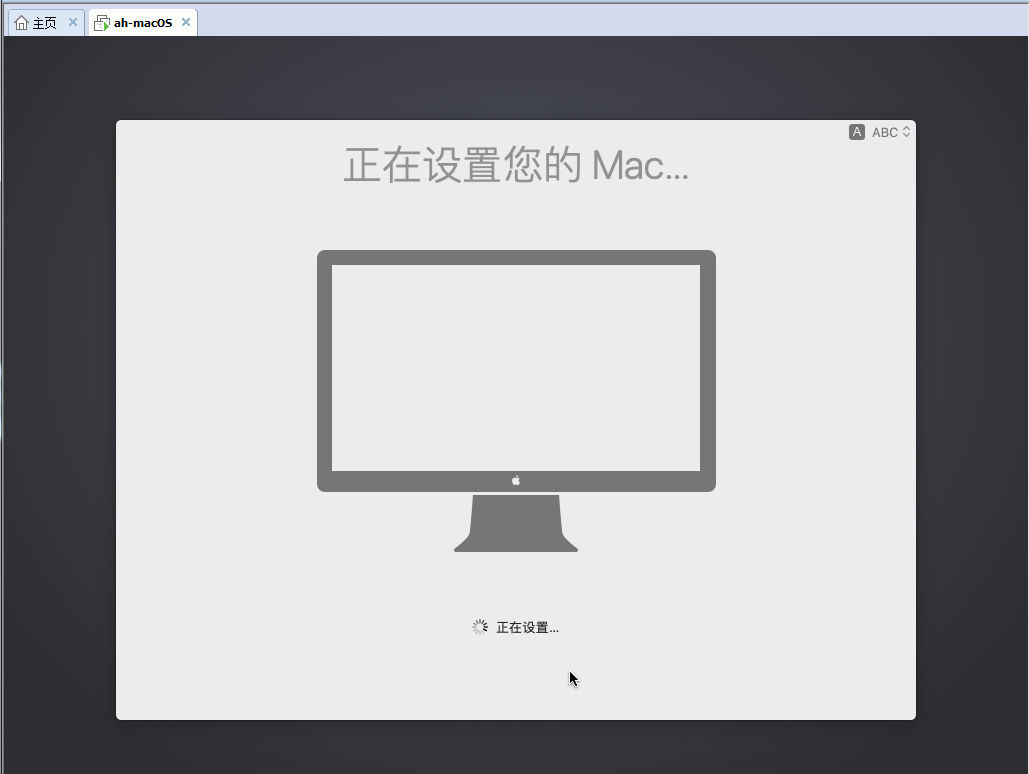Click the Apple logo on the monitor
Image resolution: width=1029 pixels, height=774 pixels.
(516, 481)
